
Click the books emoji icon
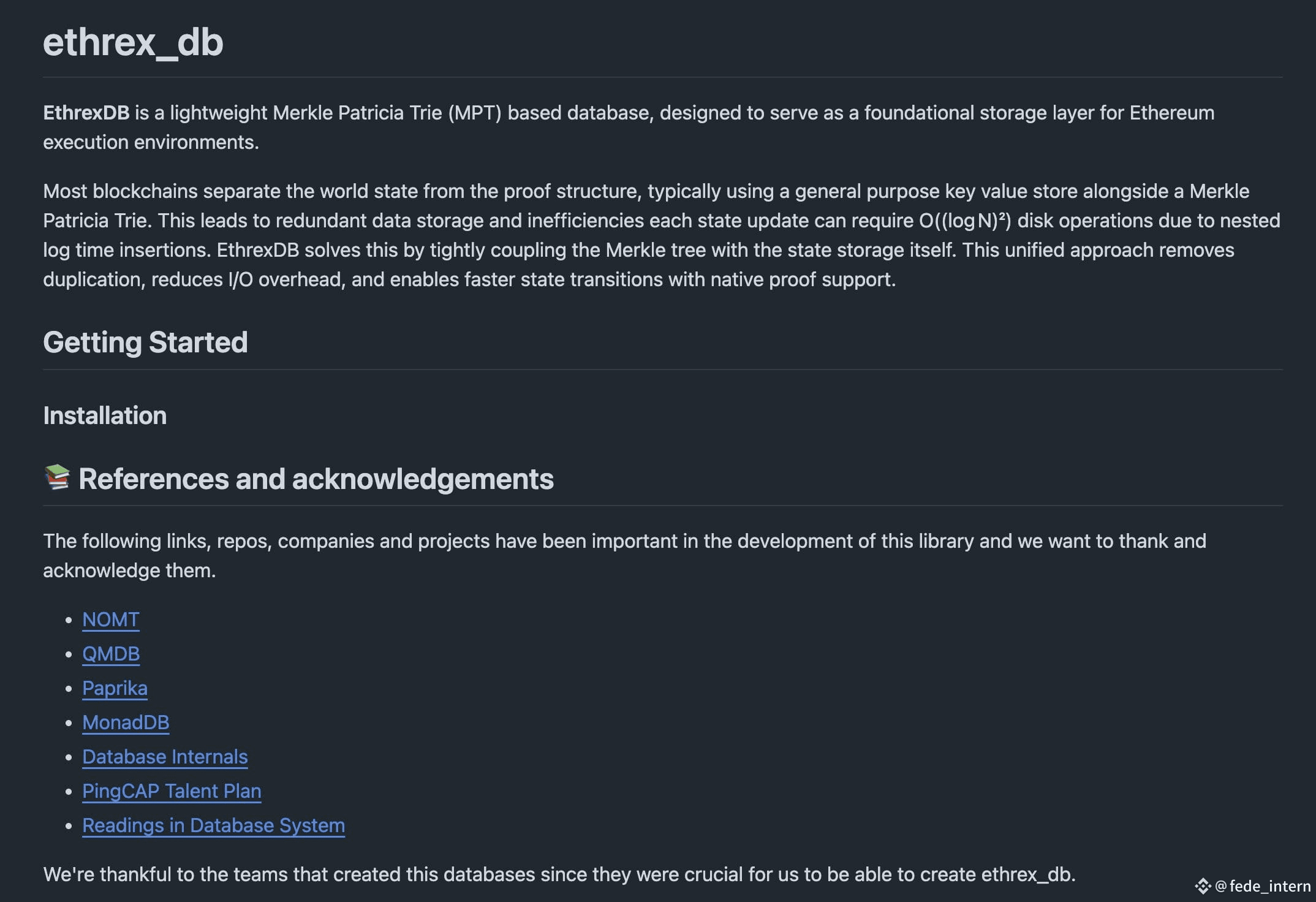[57, 477]
